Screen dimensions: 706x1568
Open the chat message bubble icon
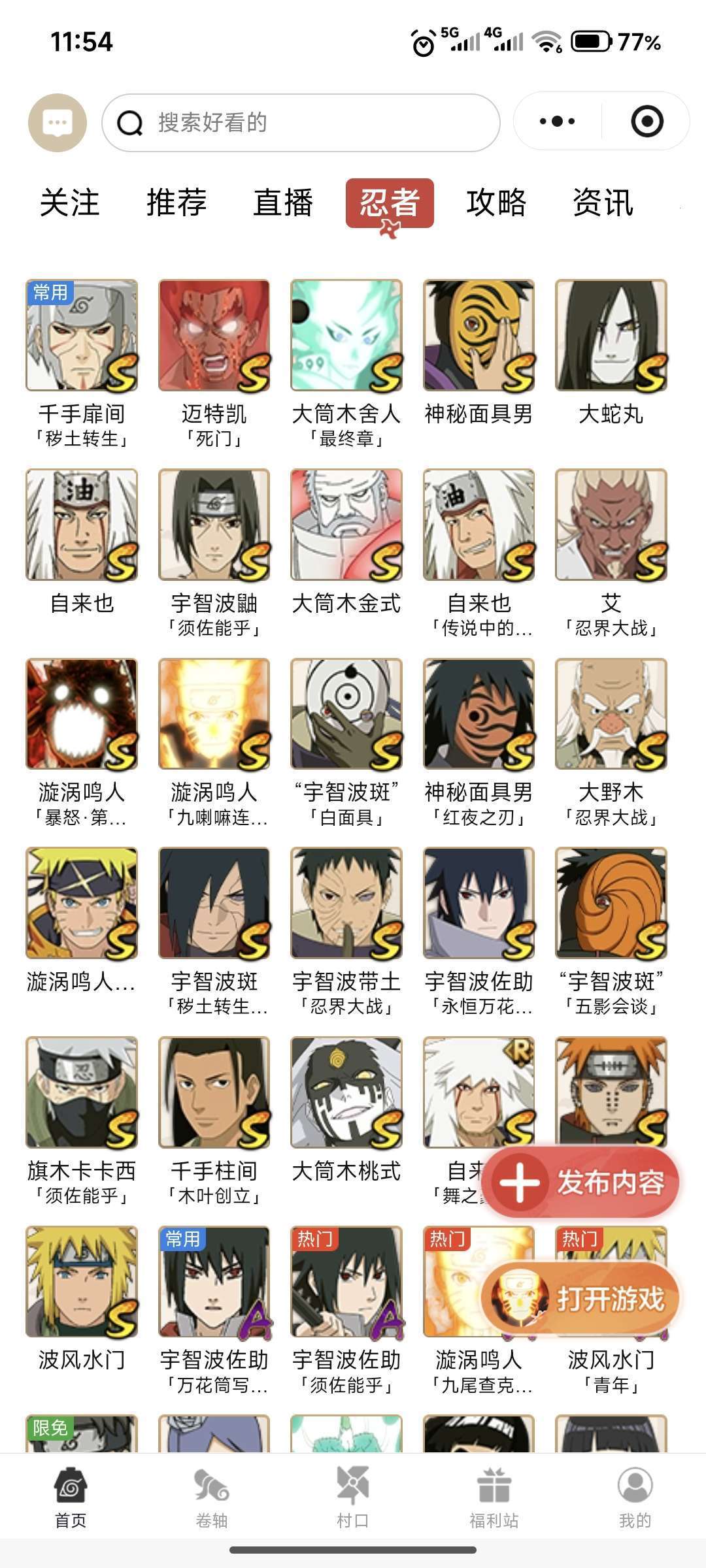click(58, 123)
